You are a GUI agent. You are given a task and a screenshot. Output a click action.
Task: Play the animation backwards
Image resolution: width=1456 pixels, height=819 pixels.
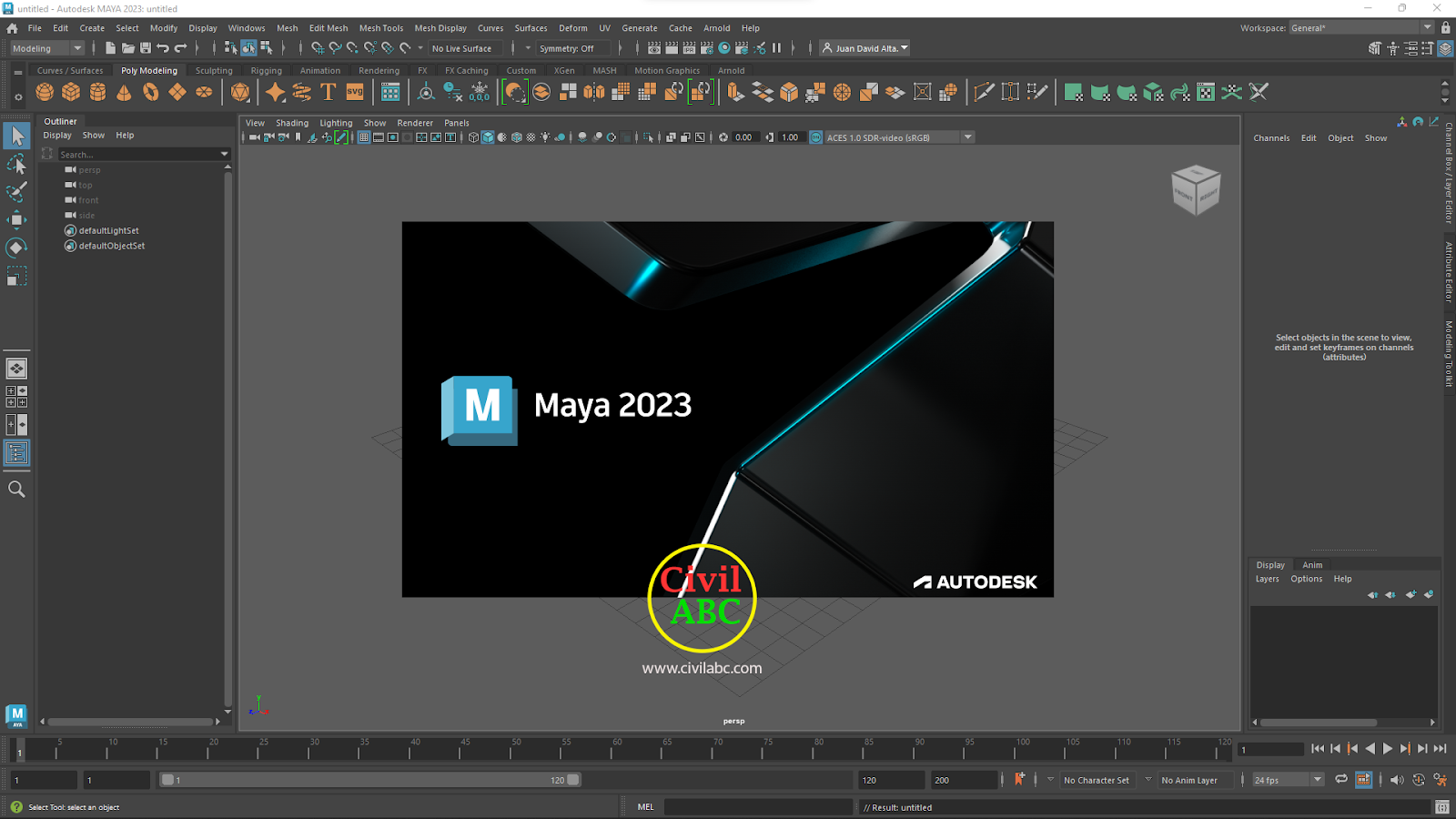coord(1370,749)
